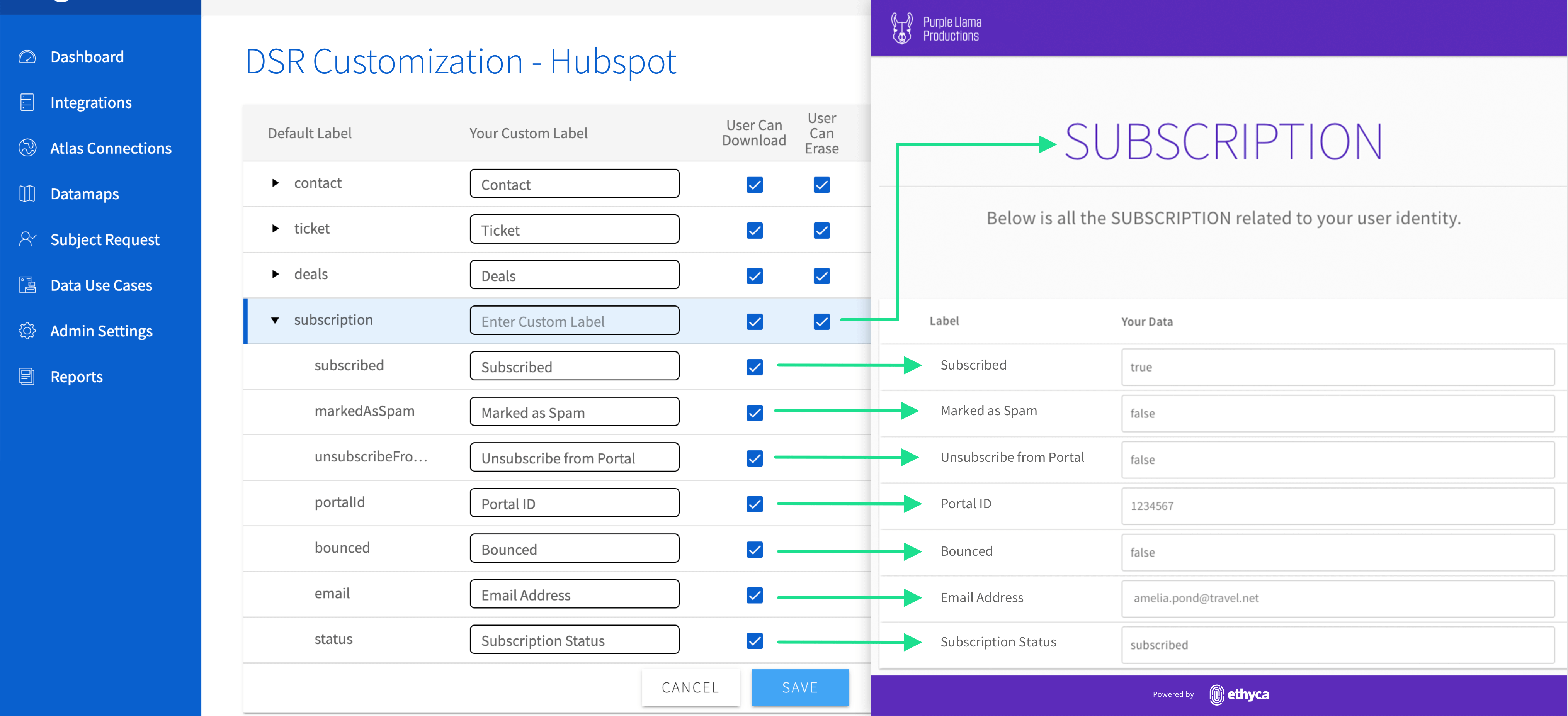Collapse the subscription row
Screen dimensions: 1568x716
[275, 320]
